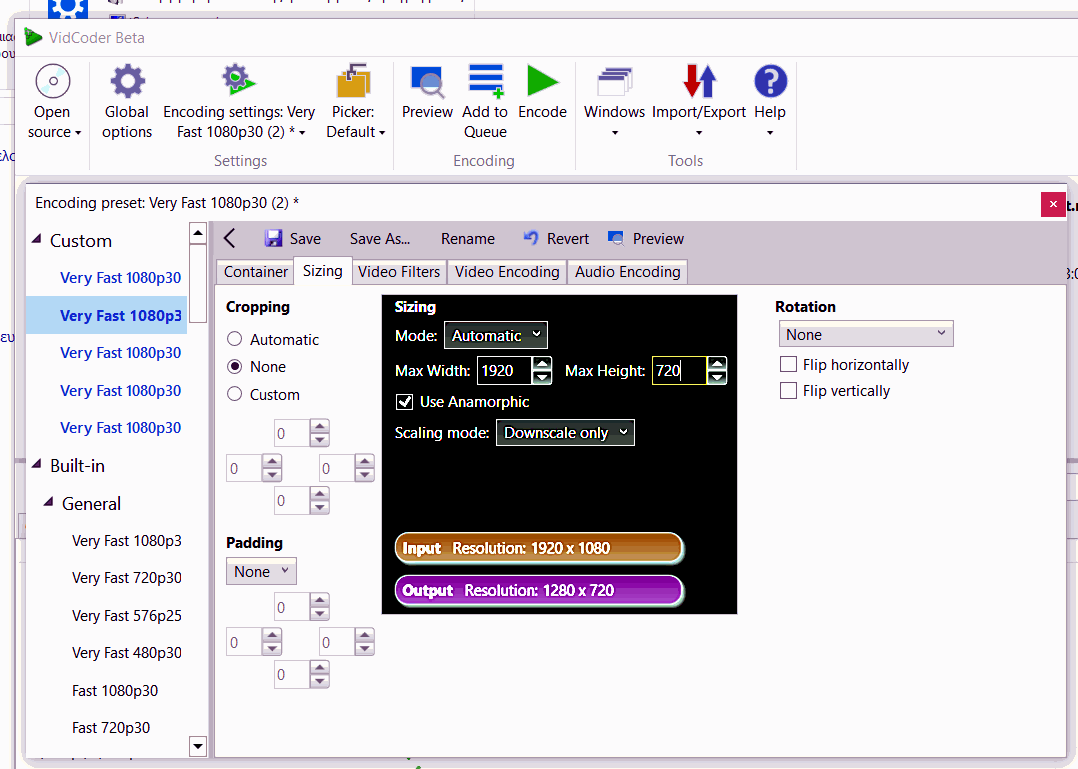The width and height of the screenshot is (1078, 769).
Task: Switch to the Container tab
Action: (256, 272)
